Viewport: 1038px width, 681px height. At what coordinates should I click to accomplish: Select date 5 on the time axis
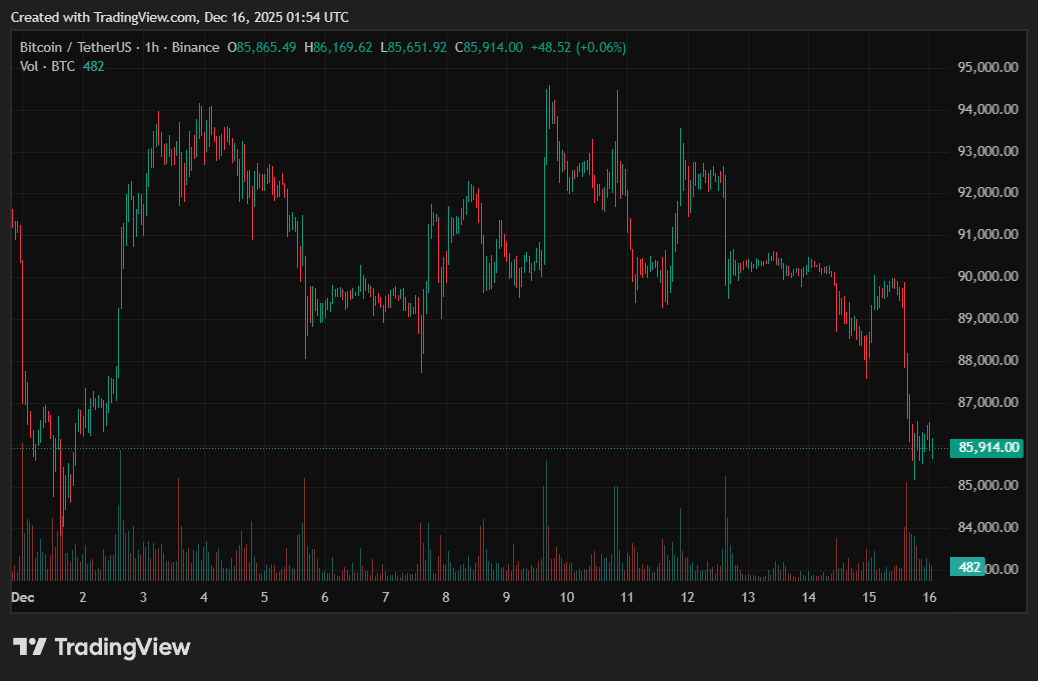click(x=264, y=597)
